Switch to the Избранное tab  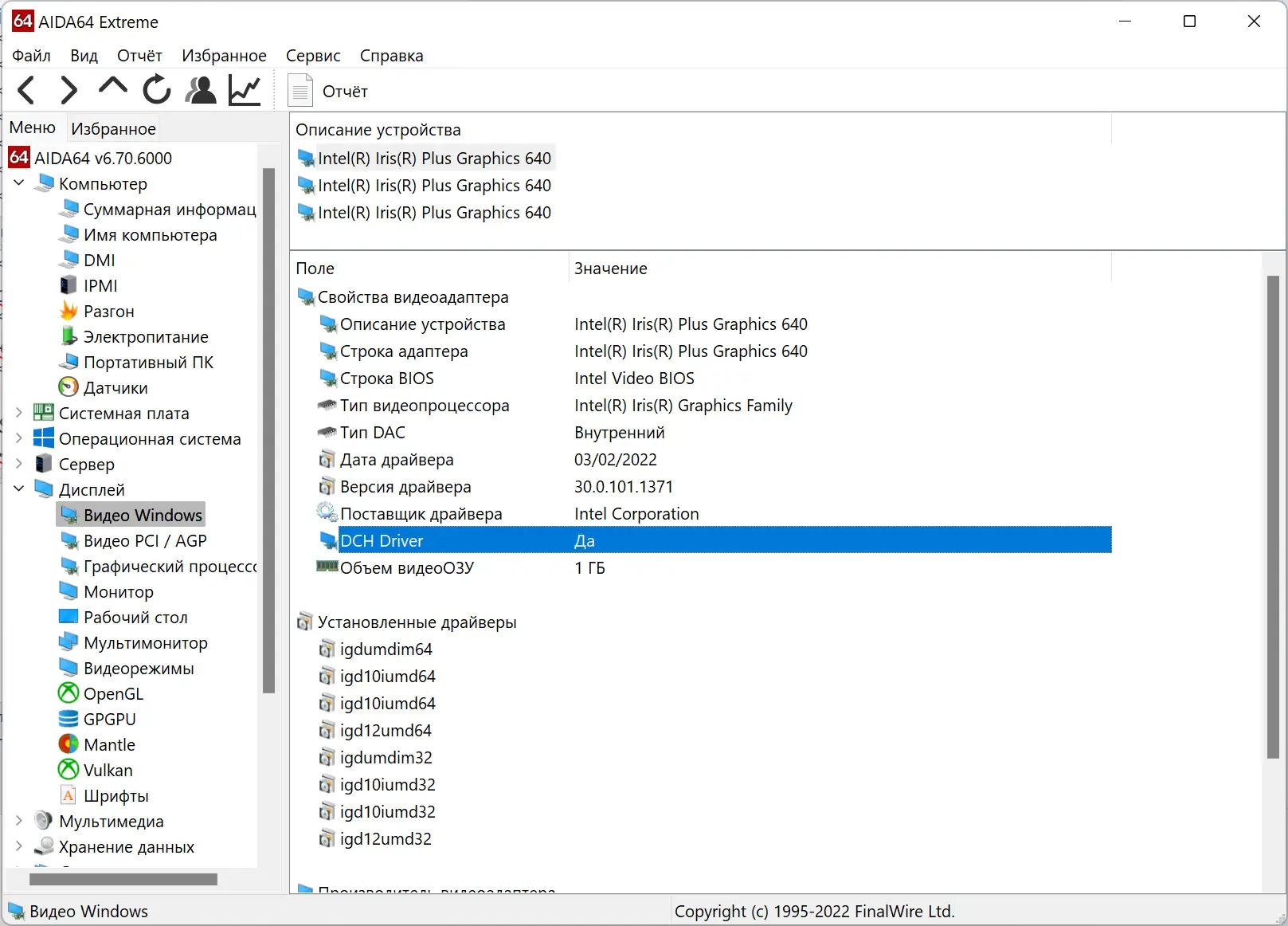point(113,128)
